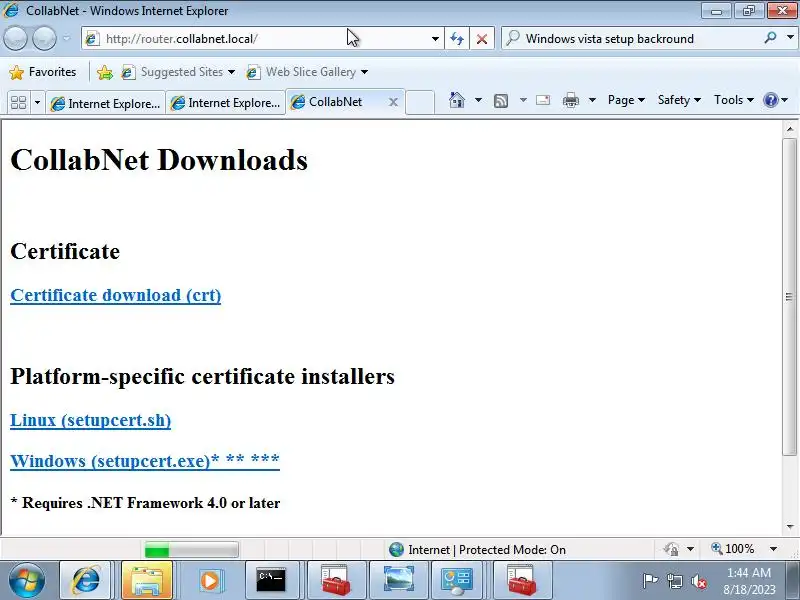Open the Page menu

coord(626,100)
